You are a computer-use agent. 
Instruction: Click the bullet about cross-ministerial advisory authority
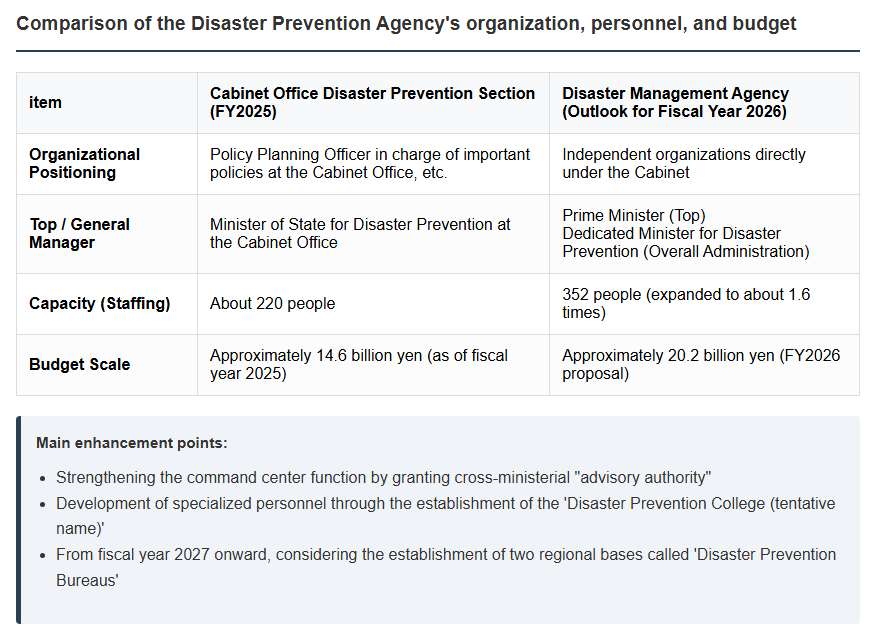tap(383, 477)
